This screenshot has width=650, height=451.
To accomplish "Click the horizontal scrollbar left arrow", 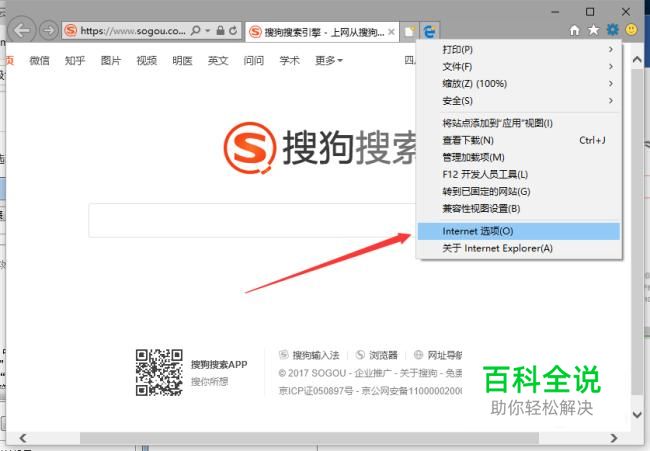I will (x=23, y=438).
